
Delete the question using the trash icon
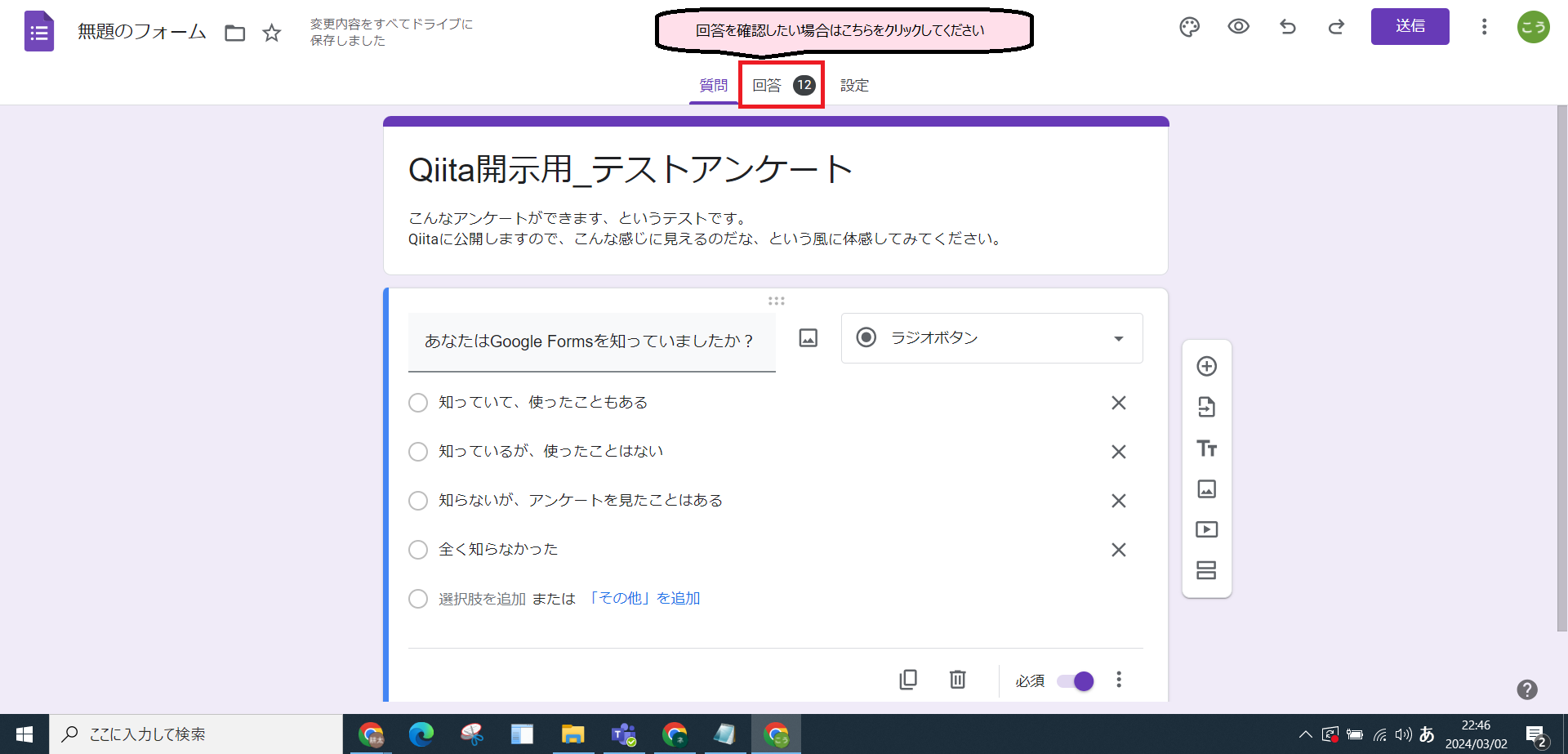[956, 680]
